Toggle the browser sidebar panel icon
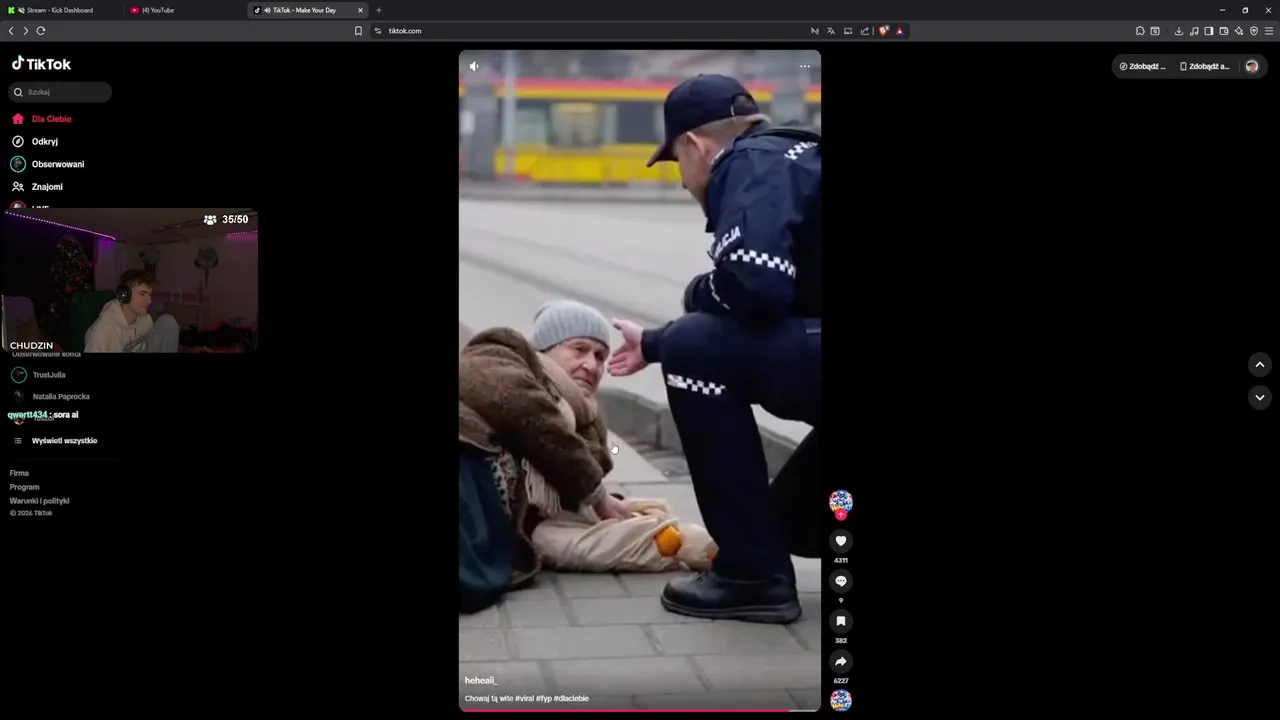The image size is (1280, 720). (1209, 31)
